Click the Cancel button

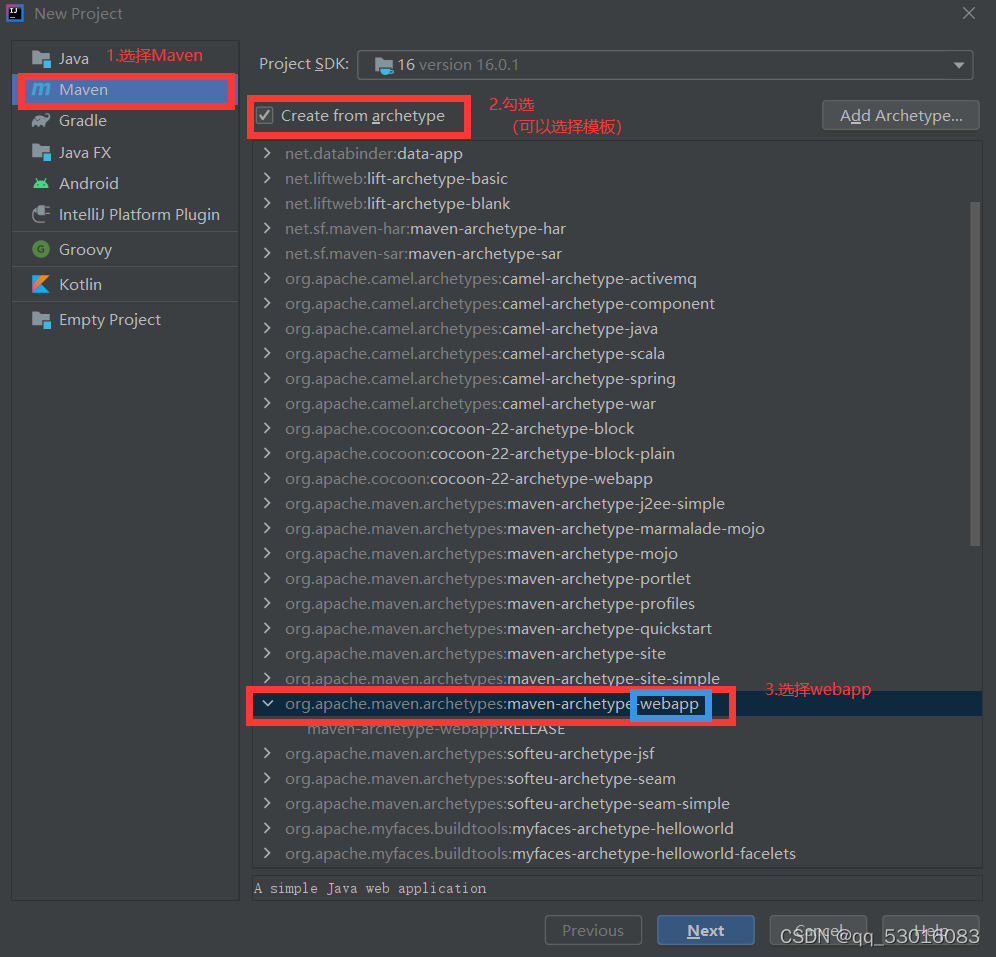pos(818,930)
